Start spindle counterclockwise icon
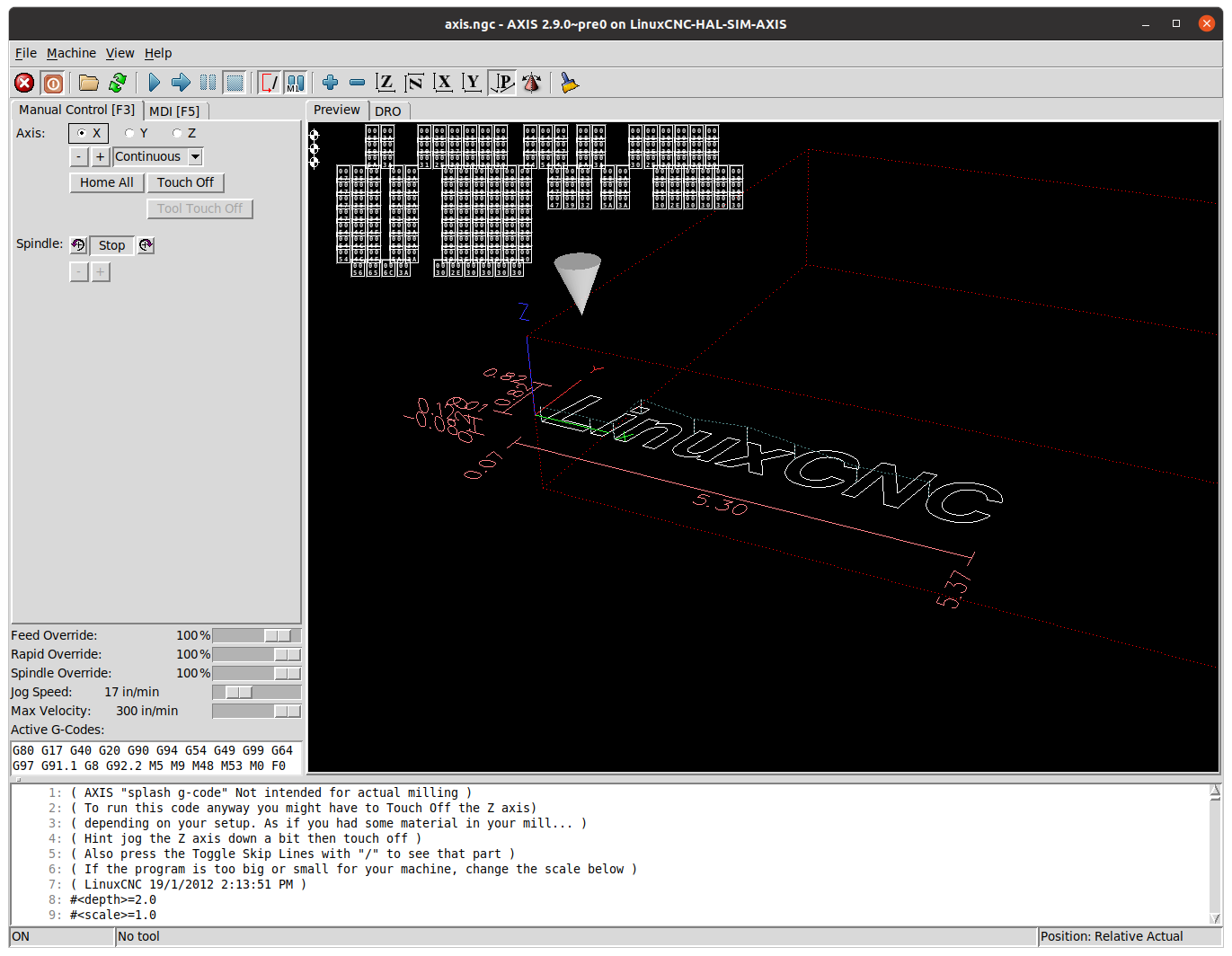 pyautogui.click(x=78, y=245)
